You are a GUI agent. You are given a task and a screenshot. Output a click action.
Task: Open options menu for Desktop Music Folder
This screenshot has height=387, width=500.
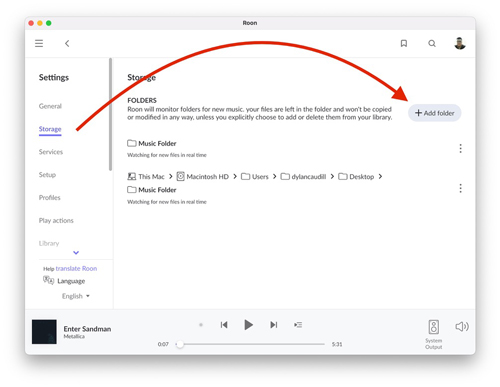point(460,188)
